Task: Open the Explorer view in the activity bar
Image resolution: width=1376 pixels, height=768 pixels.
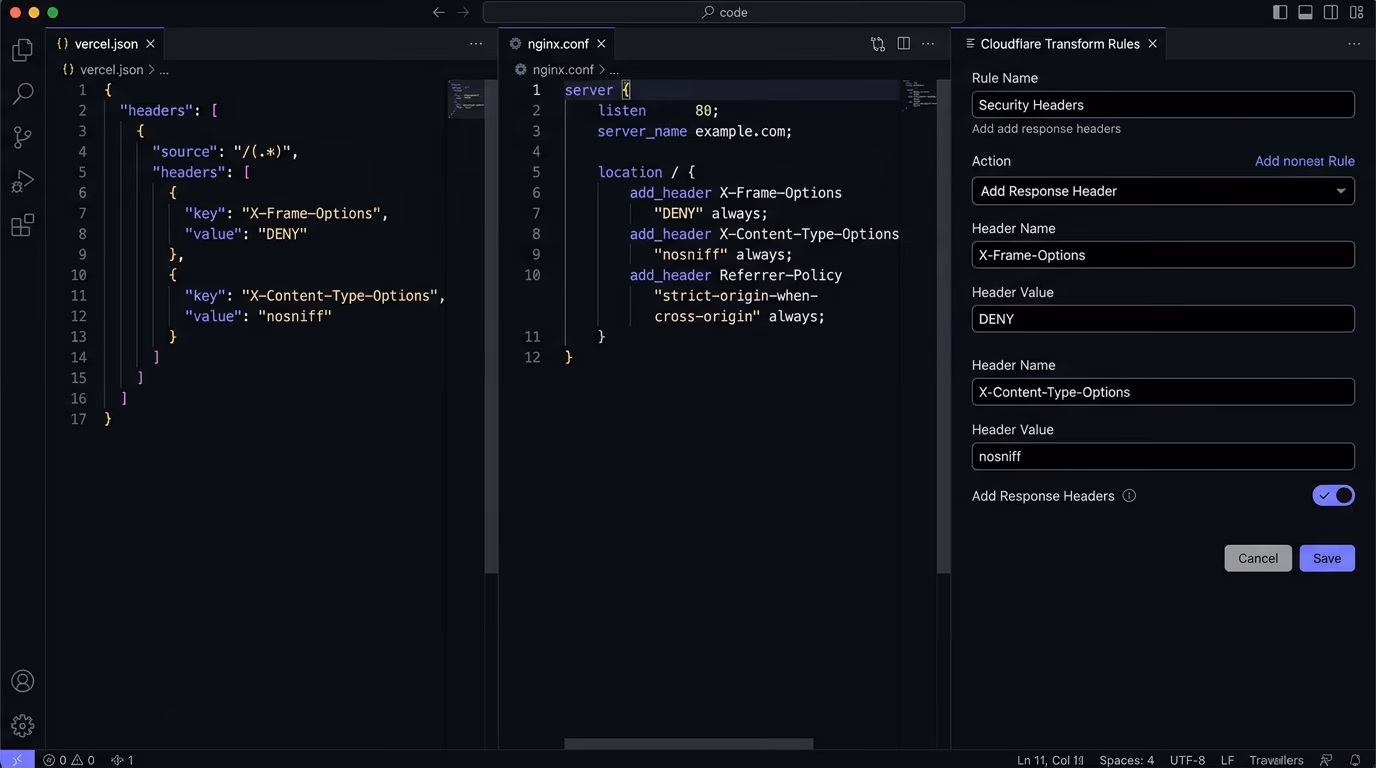Action: point(22,50)
